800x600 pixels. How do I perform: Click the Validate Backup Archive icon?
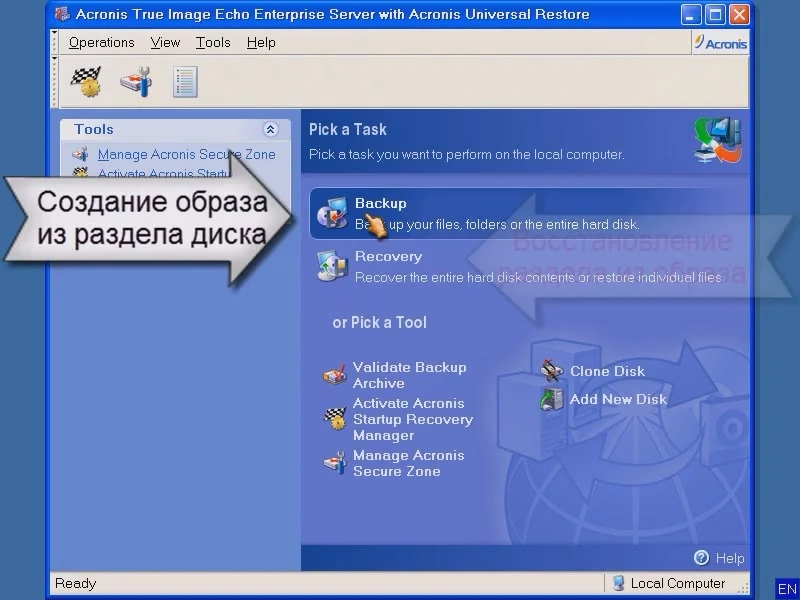point(335,376)
